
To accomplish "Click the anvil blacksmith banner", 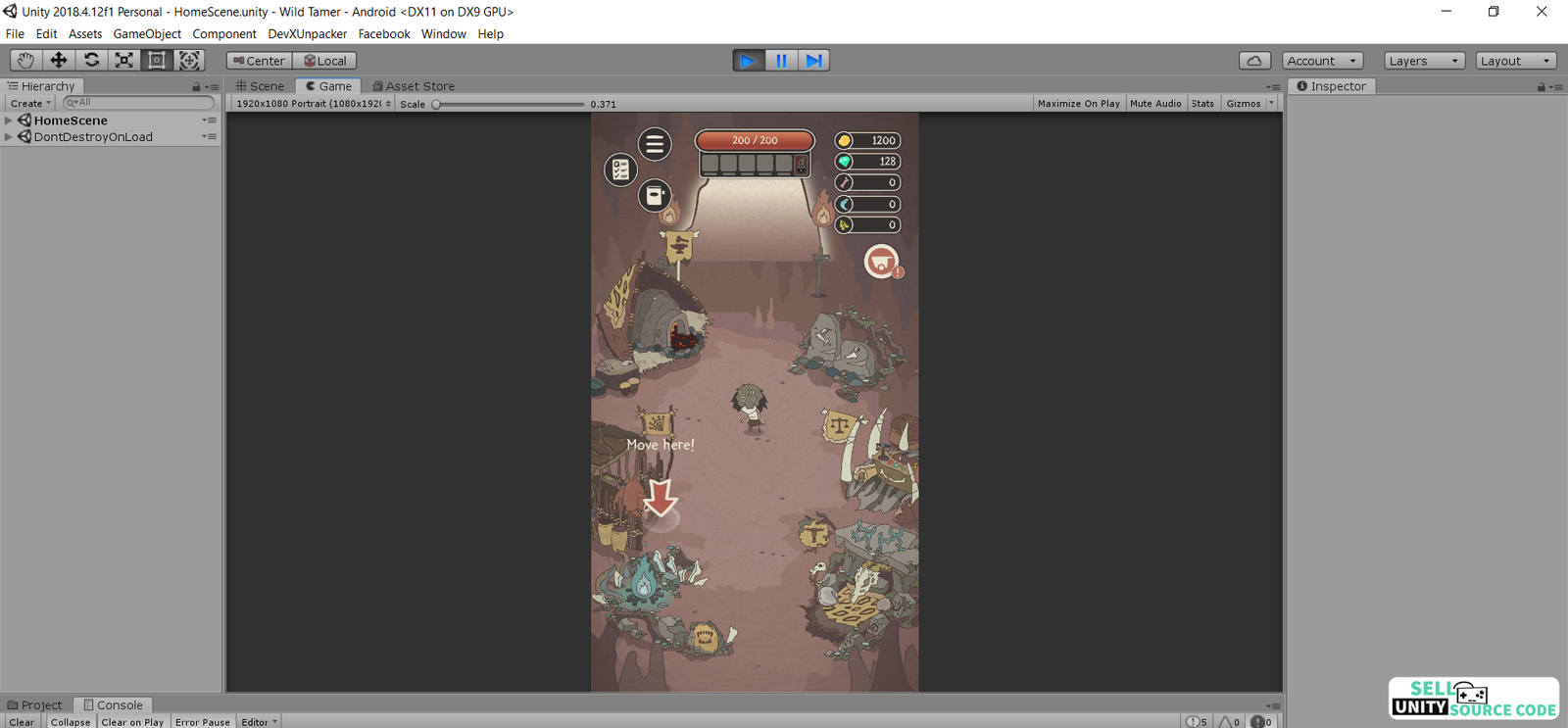I will 679,245.
